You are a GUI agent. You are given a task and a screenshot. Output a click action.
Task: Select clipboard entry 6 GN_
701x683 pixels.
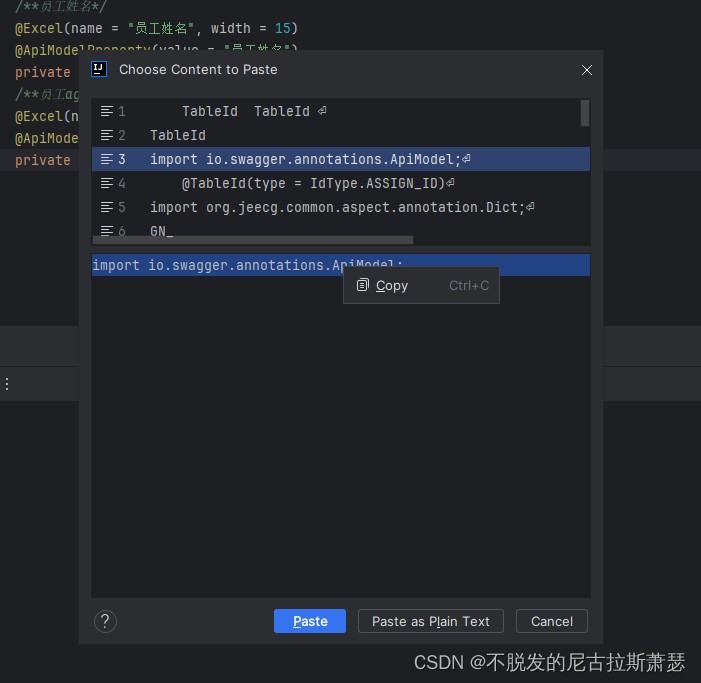click(x=341, y=230)
